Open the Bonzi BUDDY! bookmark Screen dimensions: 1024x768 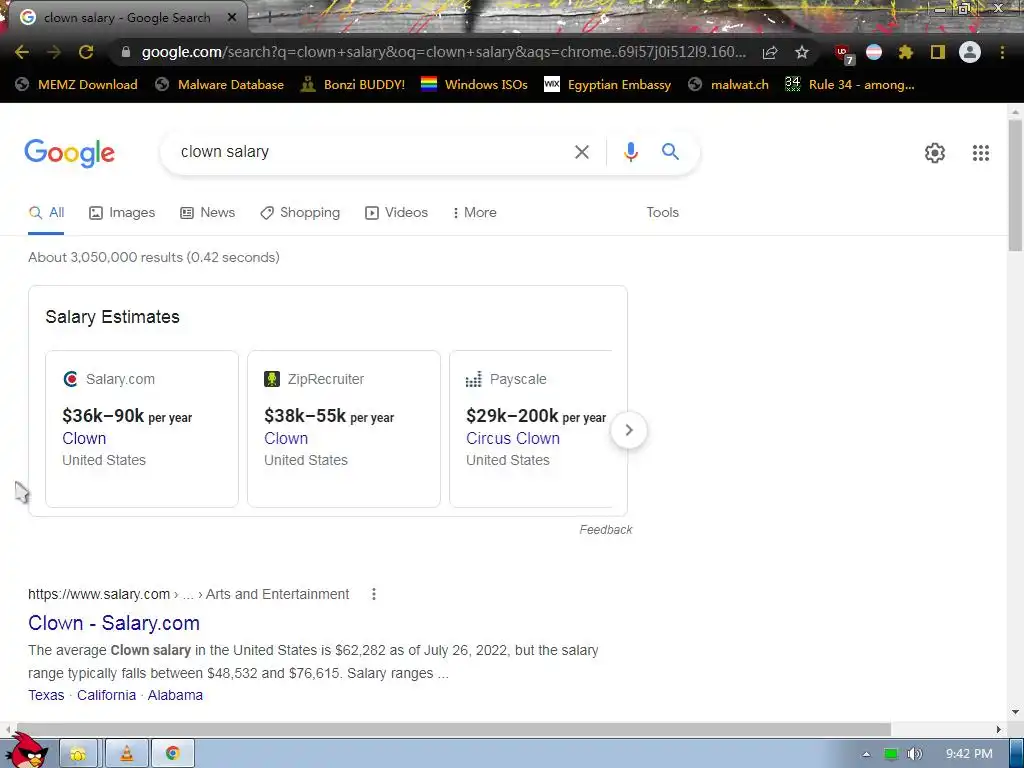coord(353,84)
